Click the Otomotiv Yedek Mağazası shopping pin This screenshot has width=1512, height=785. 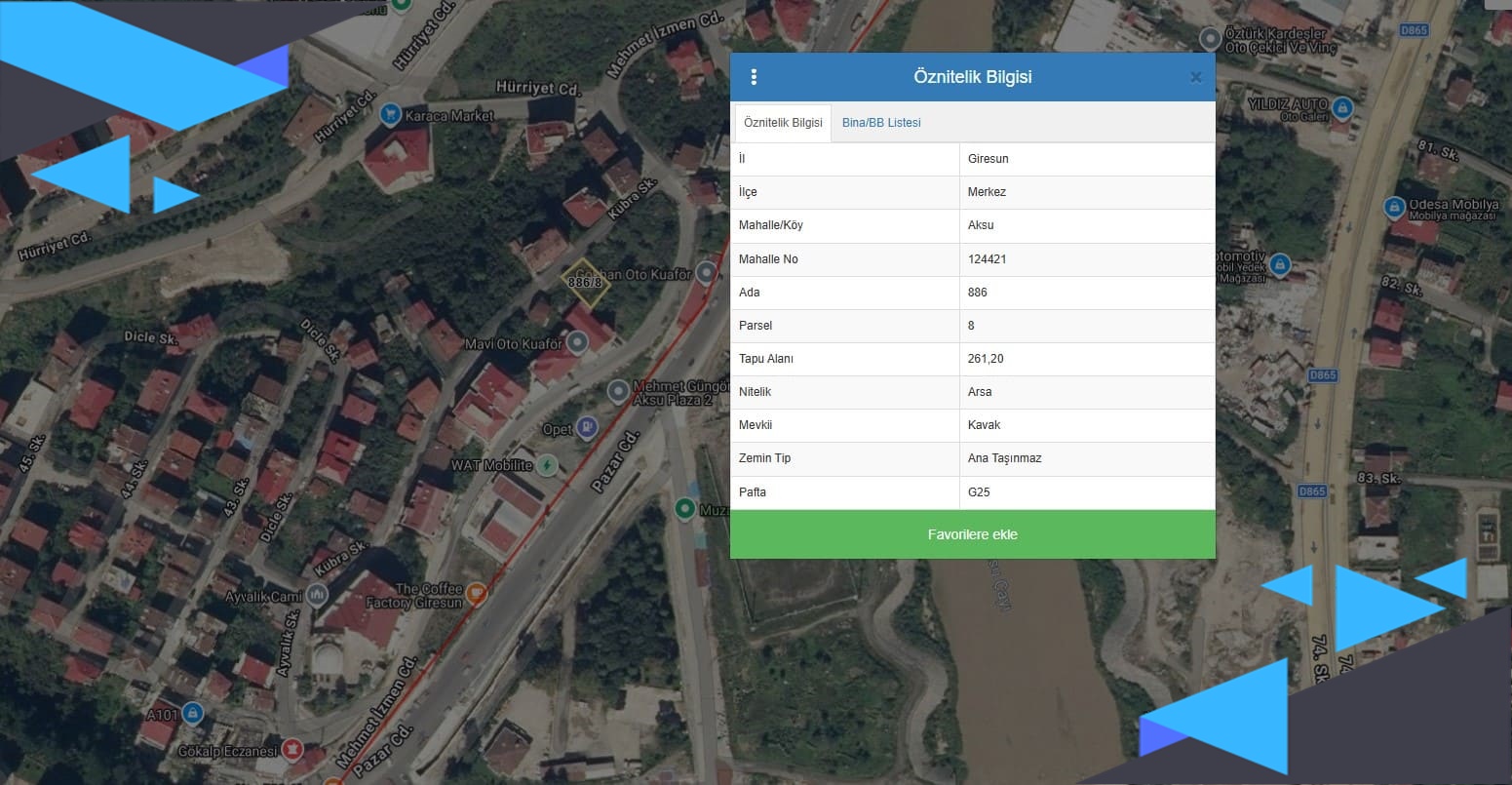coord(1280,264)
